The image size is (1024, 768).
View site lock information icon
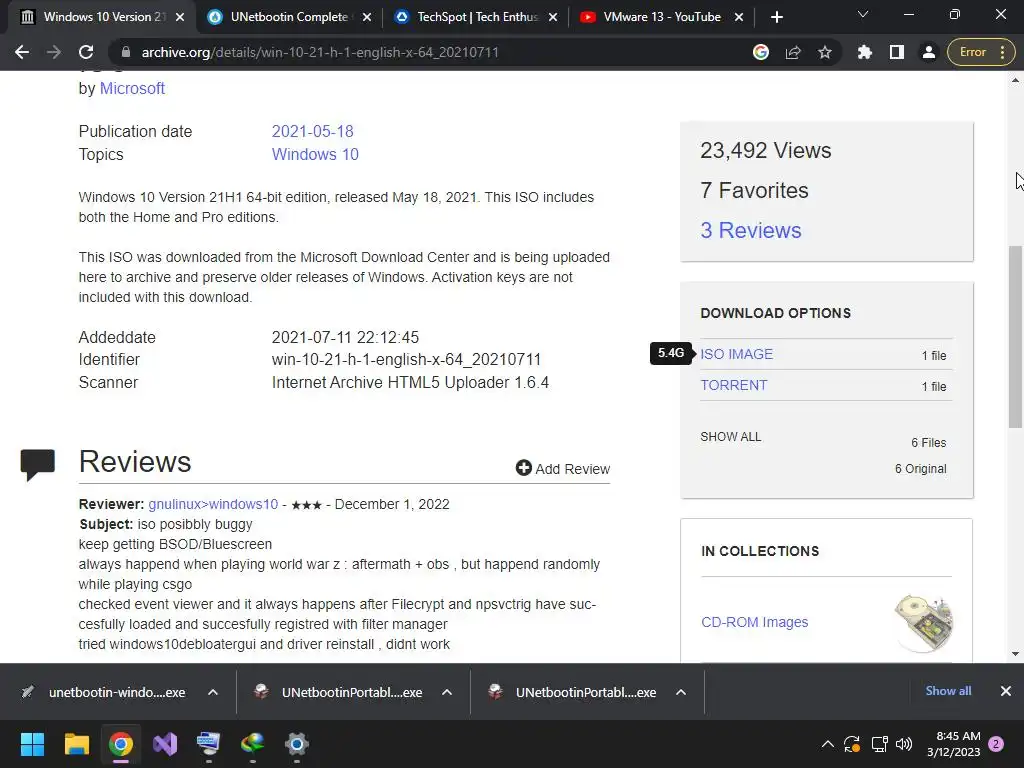126,52
